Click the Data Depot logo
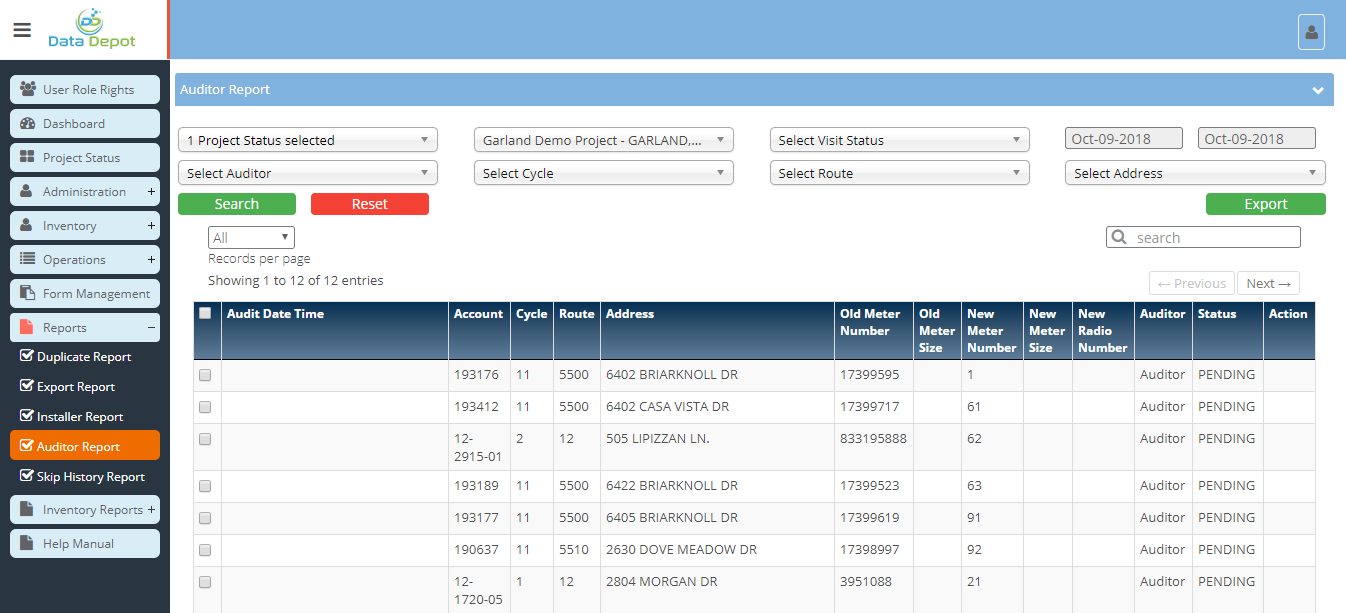 [92, 30]
